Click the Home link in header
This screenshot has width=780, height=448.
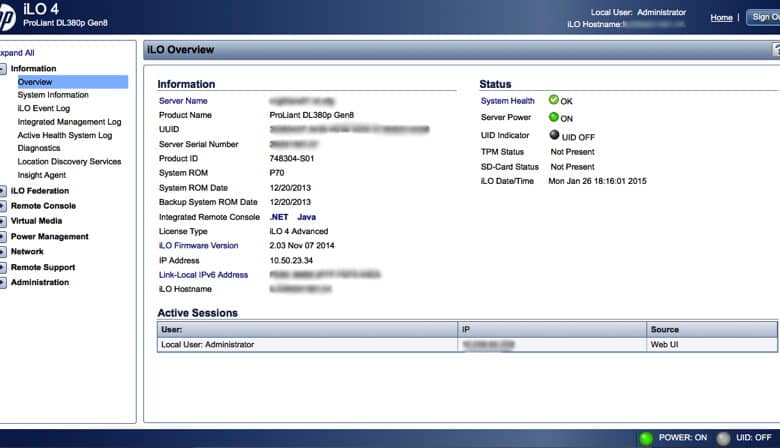(721, 17)
